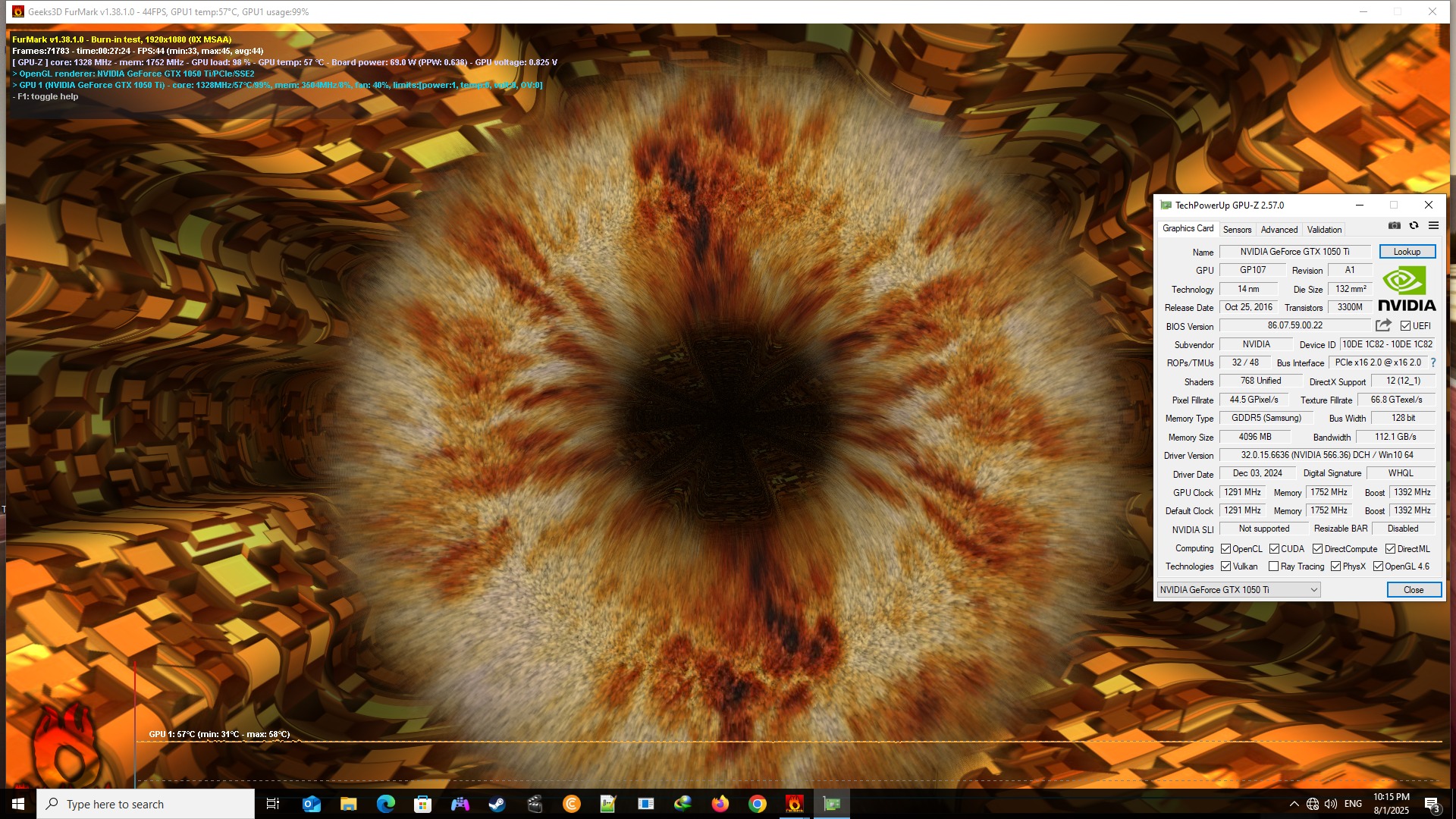This screenshot has width=1456, height=819.
Task: Click the FurMark OpenGL renderer info line
Action: (133, 74)
